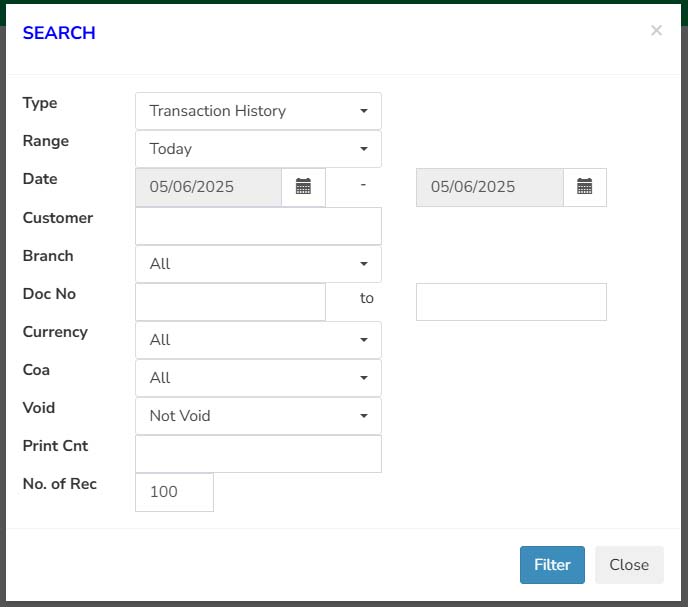Expand the Branch dropdown
Viewport: 688px width, 607px height.
coord(258,264)
